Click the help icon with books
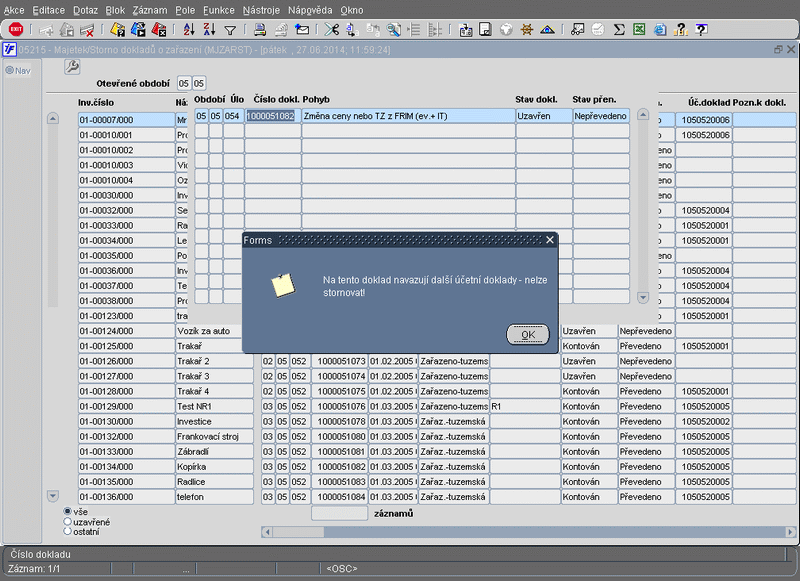Viewport: 800px width, 581px height. coord(681,30)
